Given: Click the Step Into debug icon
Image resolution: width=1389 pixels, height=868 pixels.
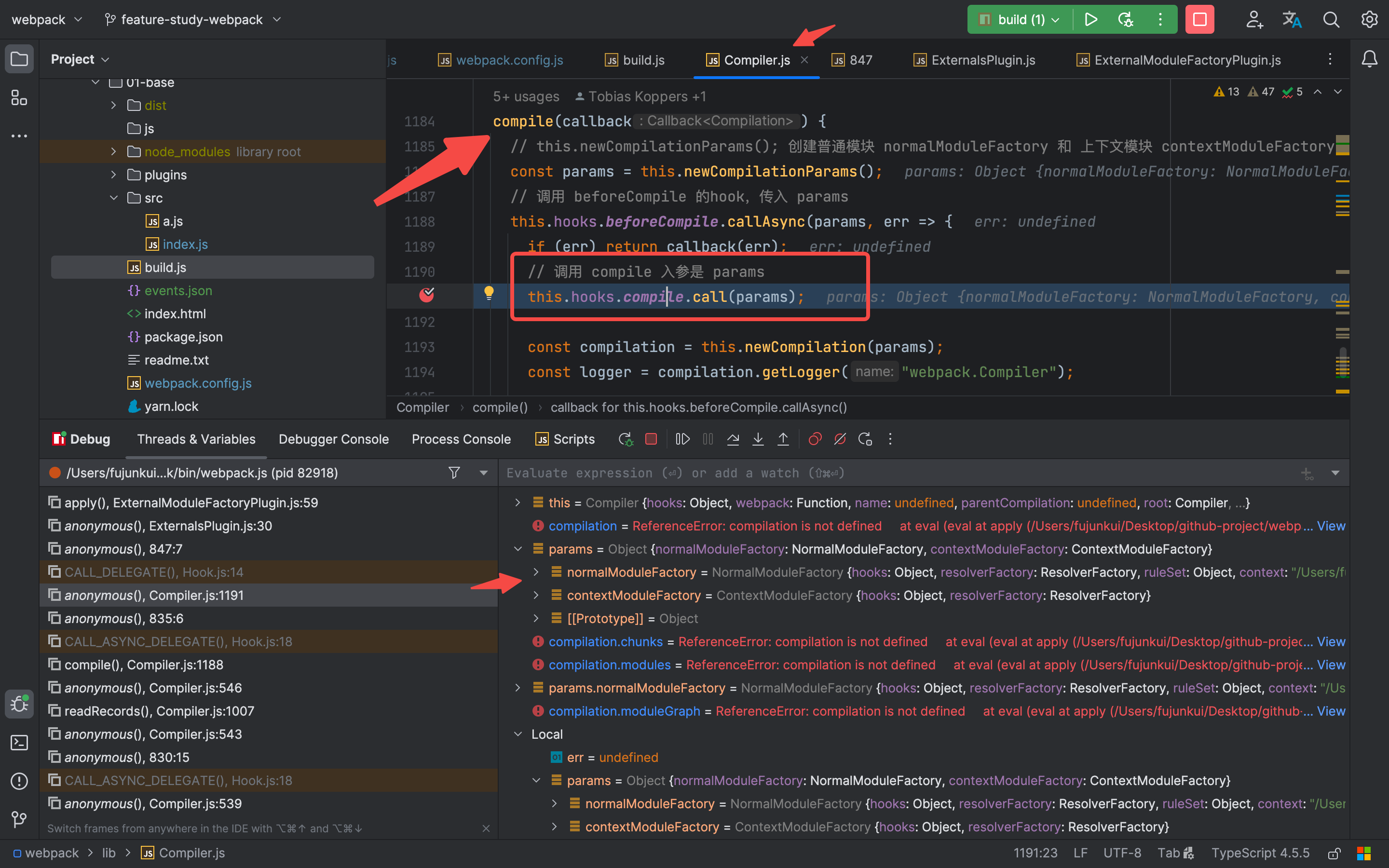Looking at the screenshot, I should pyautogui.click(x=758, y=439).
